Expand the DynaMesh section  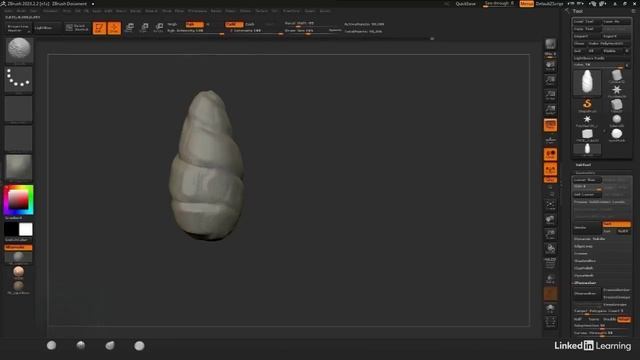point(584,276)
